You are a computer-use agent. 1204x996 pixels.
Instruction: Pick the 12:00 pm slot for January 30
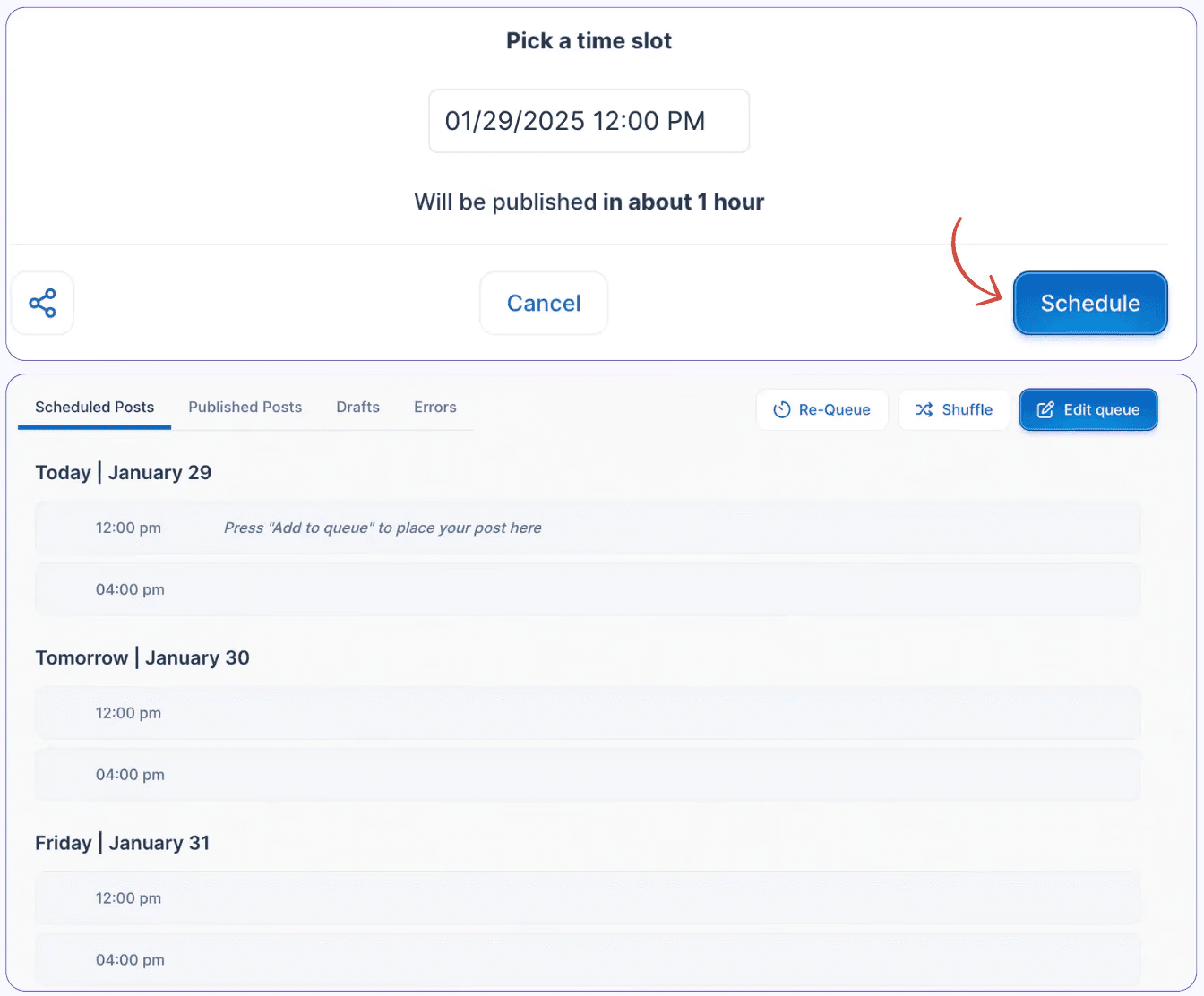point(589,713)
